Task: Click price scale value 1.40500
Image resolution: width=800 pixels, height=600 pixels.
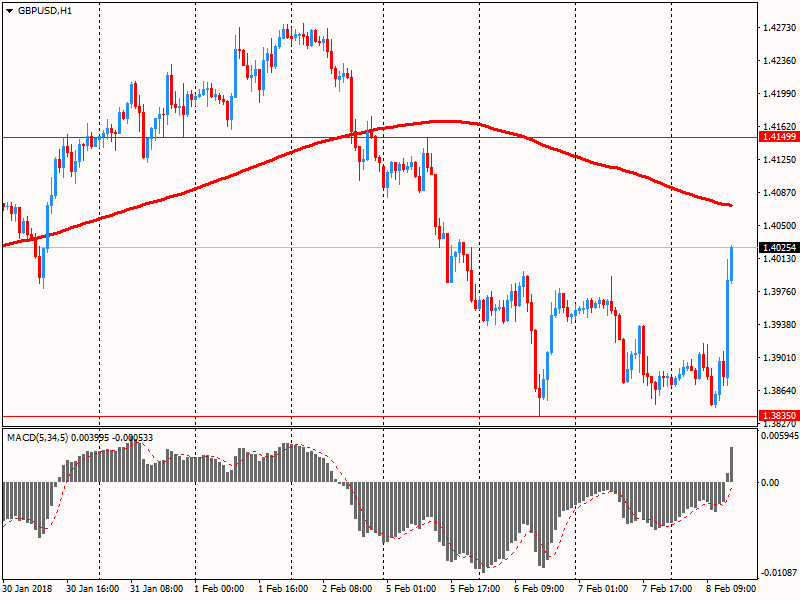Action: pos(779,226)
